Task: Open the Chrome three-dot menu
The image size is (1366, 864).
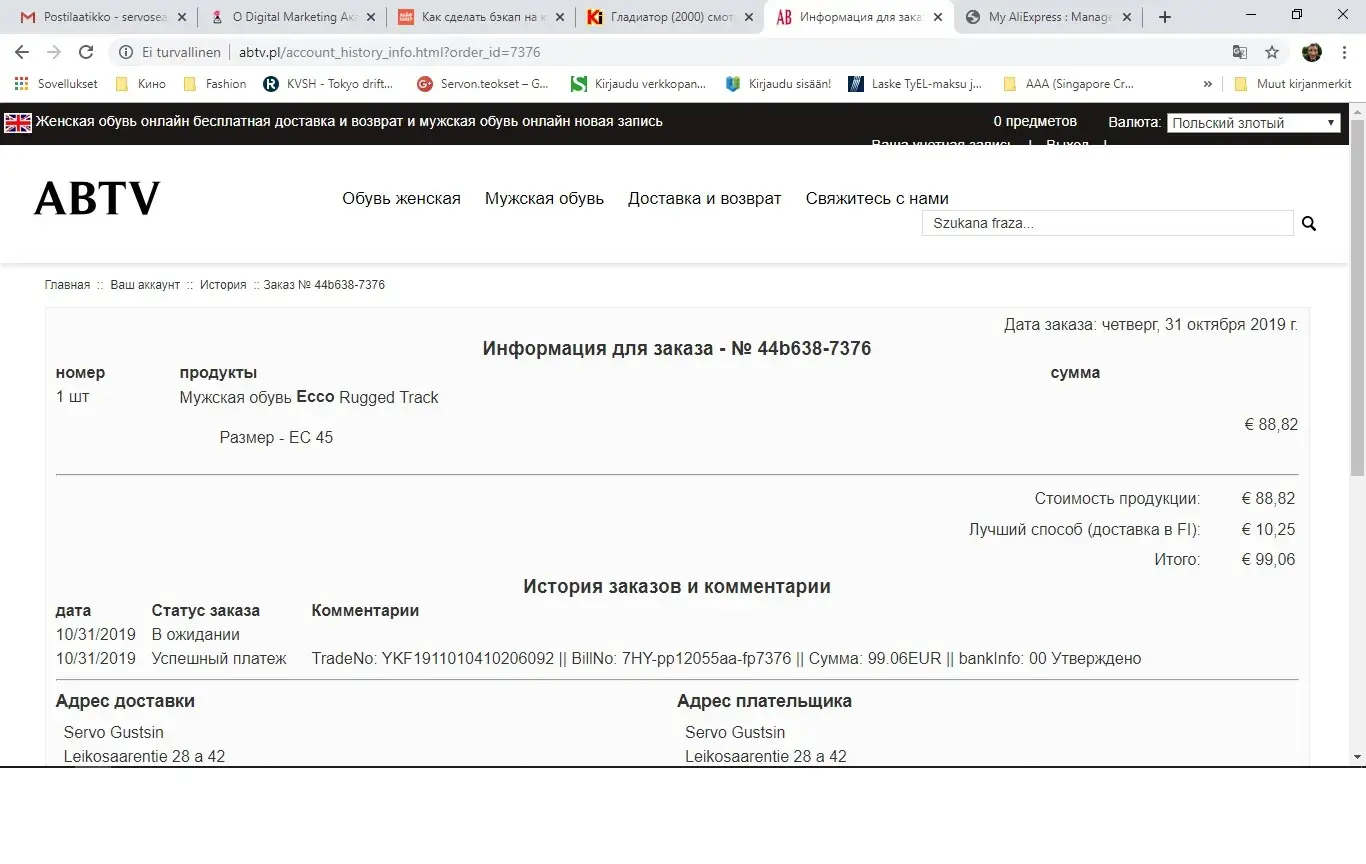Action: (x=1344, y=52)
